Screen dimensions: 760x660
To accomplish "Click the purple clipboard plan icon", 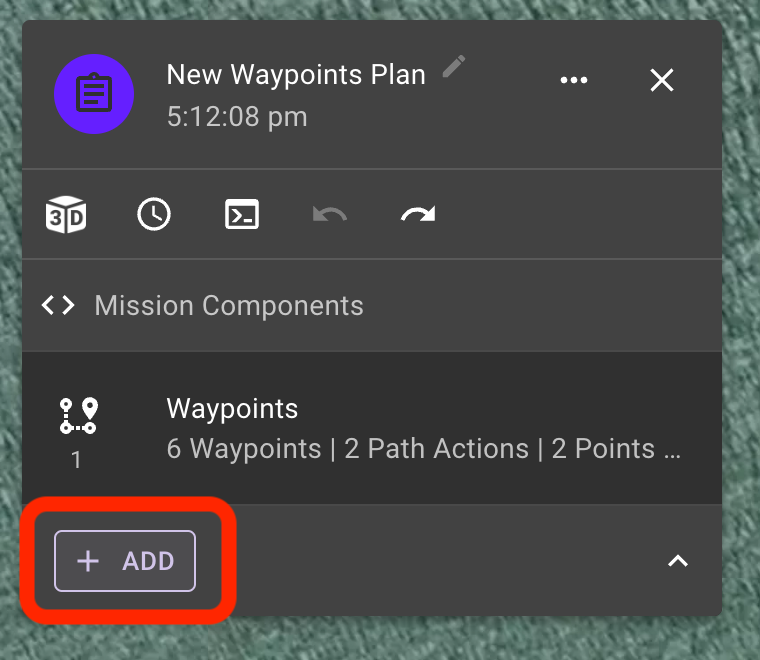I will point(94,94).
